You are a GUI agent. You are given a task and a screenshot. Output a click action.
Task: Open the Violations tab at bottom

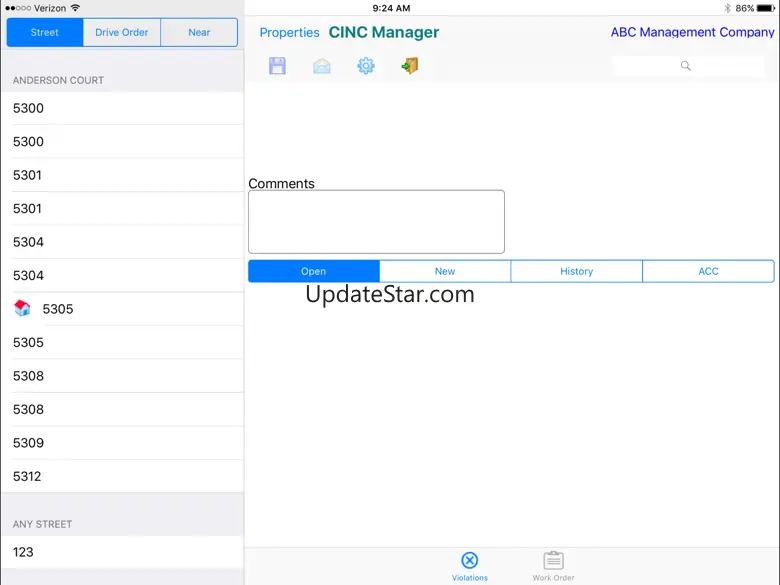click(x=470, y=567)
